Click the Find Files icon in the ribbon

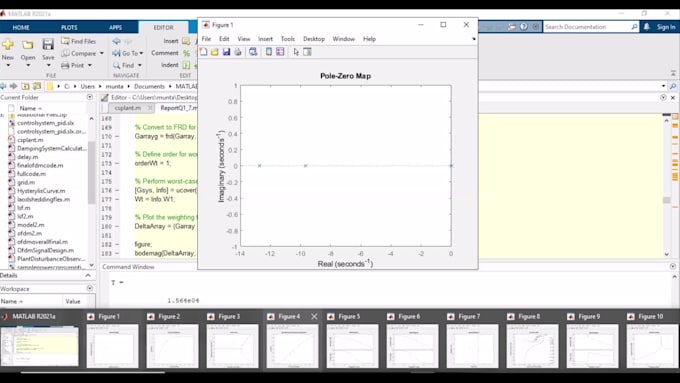tap(65, 41)
